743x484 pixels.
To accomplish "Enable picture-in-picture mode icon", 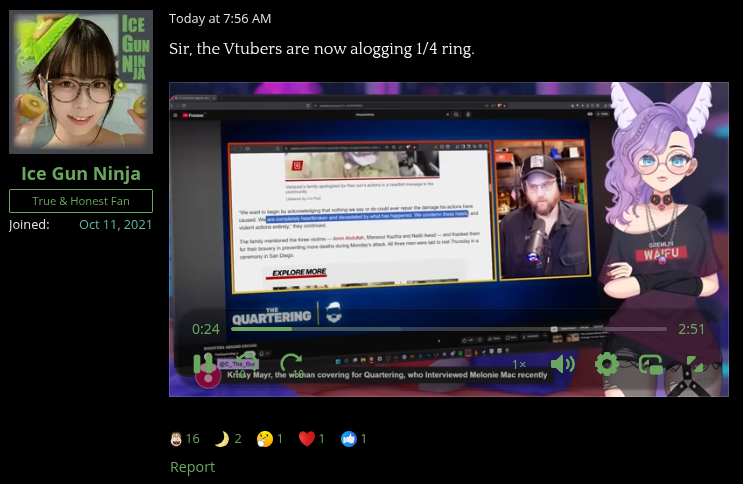I will pos(651,365).
